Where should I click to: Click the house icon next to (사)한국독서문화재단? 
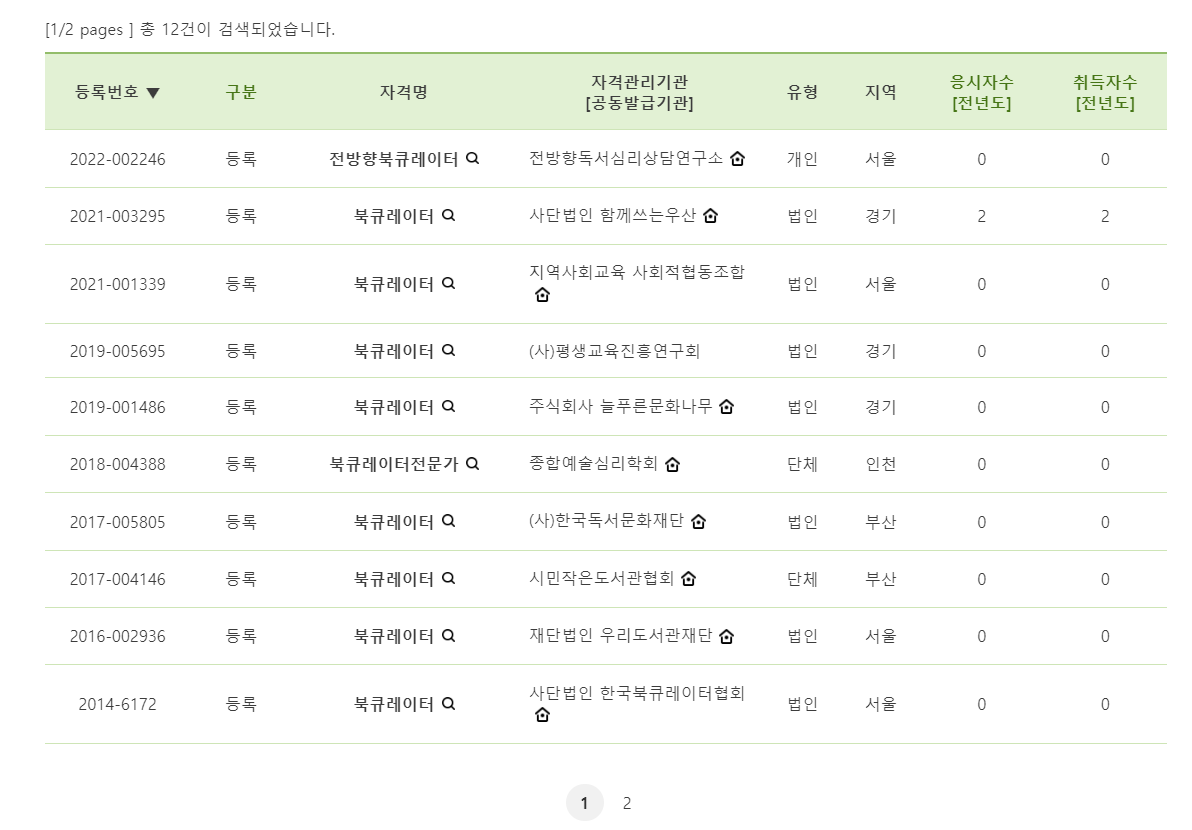699,522
